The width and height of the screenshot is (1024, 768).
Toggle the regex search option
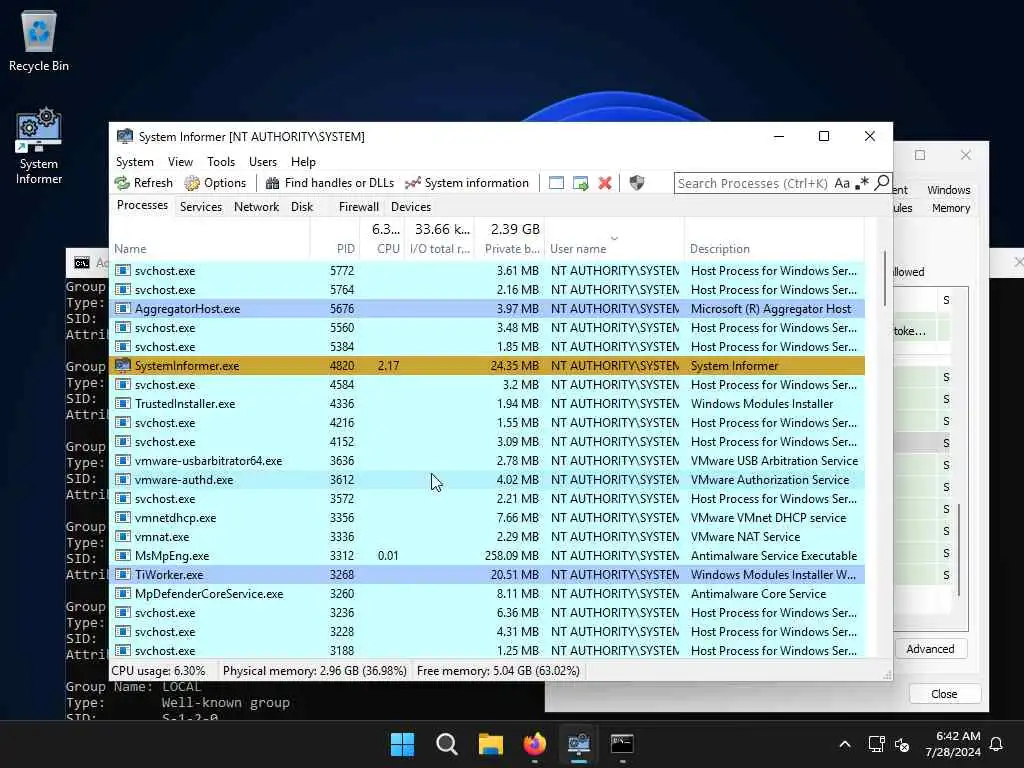(x=862, y=183)
